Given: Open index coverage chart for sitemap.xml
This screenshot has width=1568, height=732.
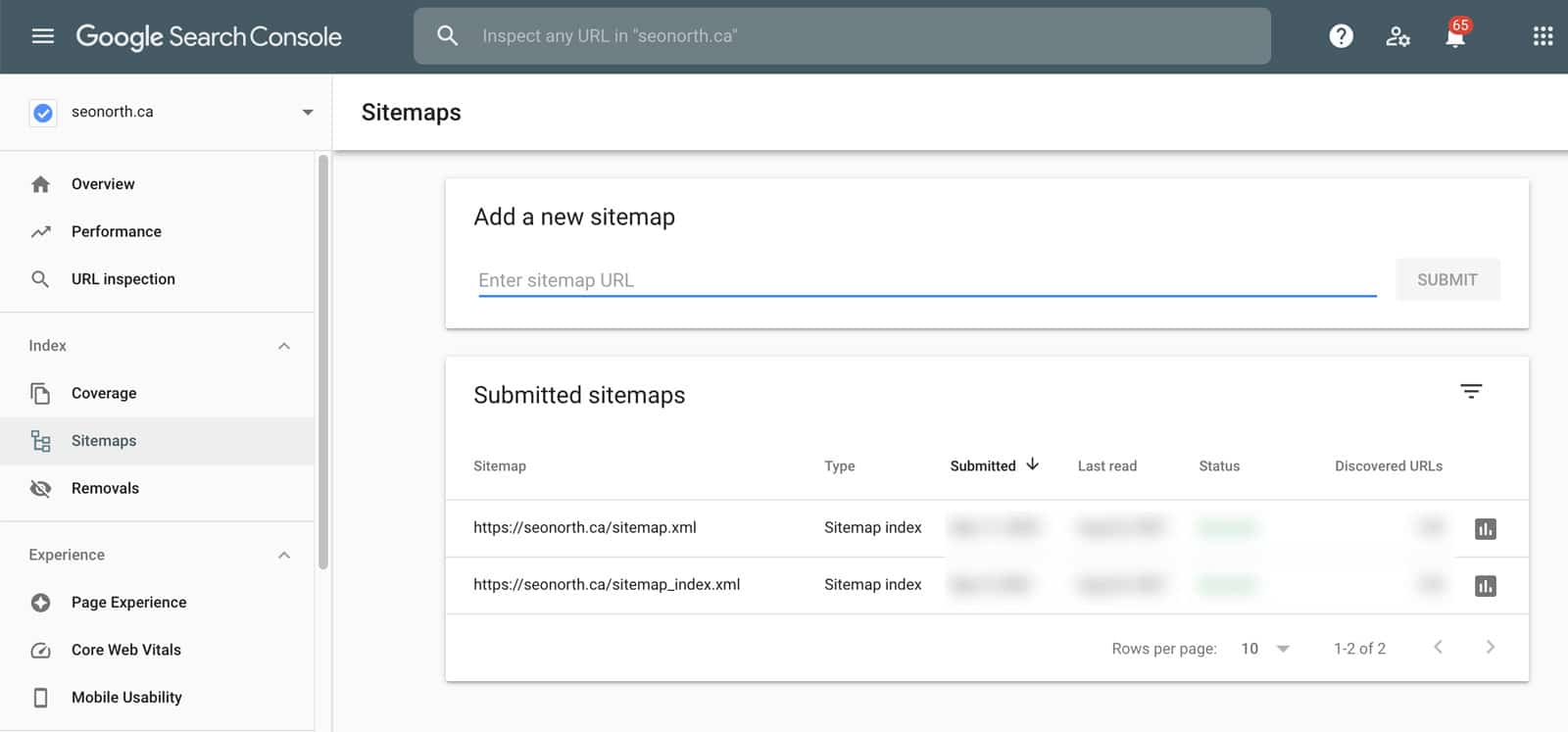Looking at the screenshot, I should click(1486, 529).
